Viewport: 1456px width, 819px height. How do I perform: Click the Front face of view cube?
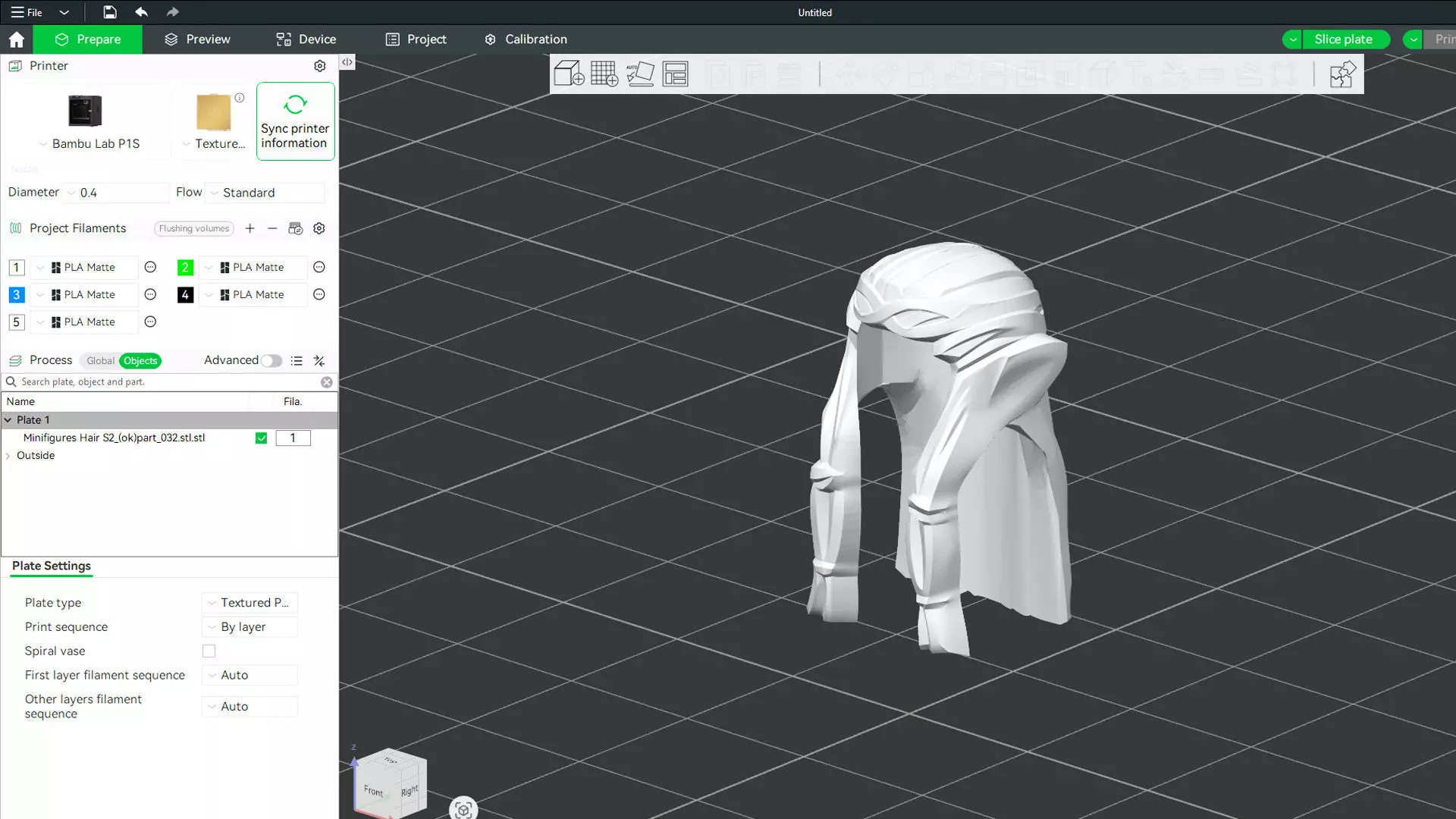[373, 791]
